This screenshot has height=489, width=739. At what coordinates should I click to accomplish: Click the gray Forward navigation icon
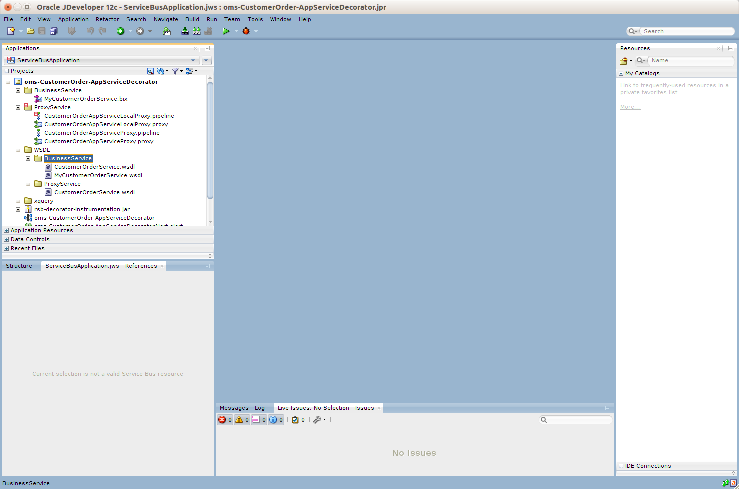pyautogui.click(x=140, y=31)
